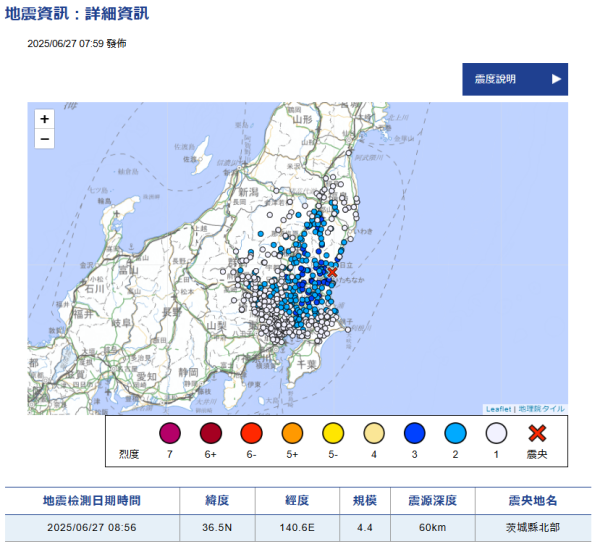
Task: Click the 震源深度 column header
Action: 432,500
